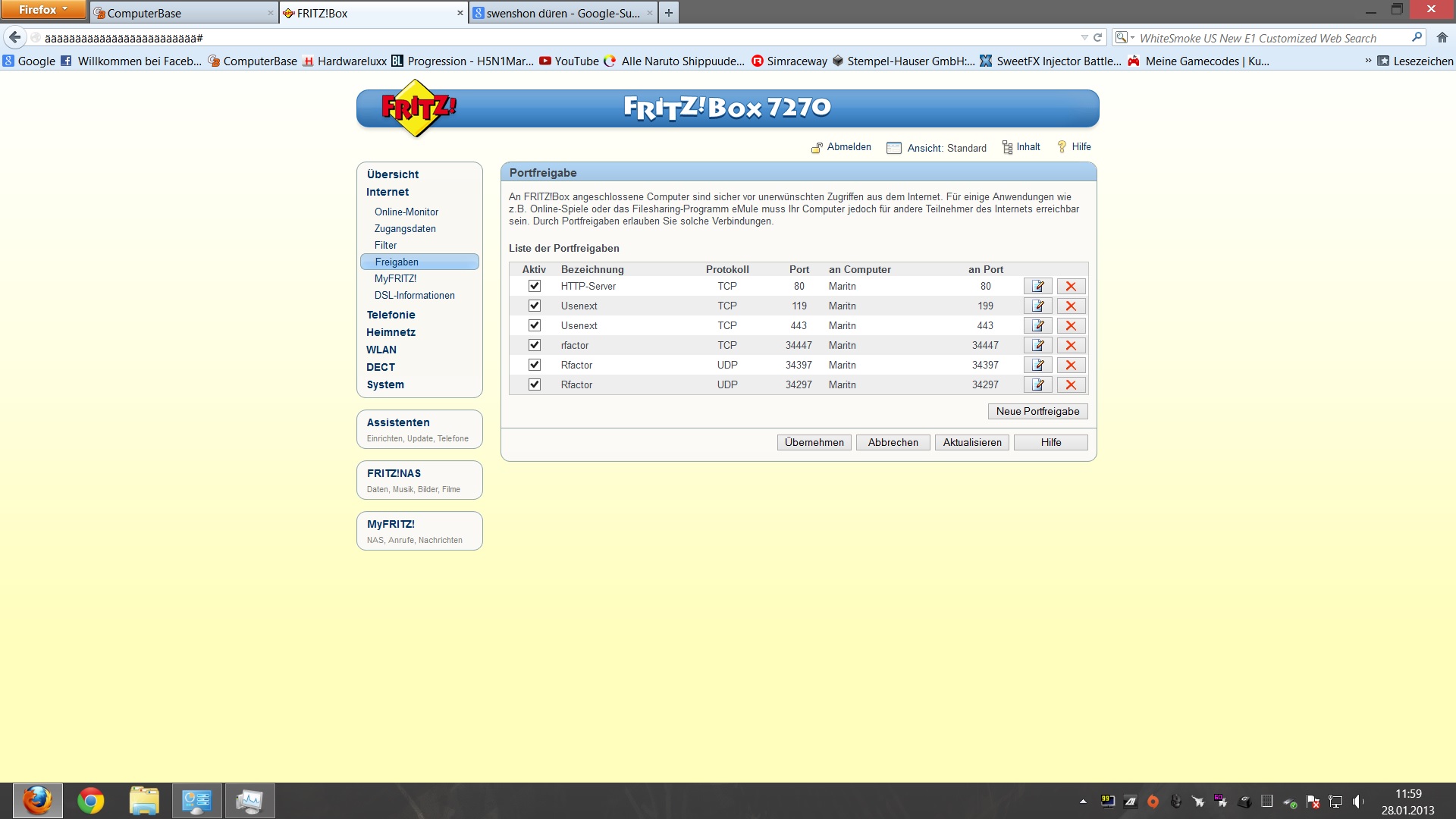This screenshot has width=1456, height=819.
Task: Click the Abmelden logout icon
Action: [x=817, y=148]
